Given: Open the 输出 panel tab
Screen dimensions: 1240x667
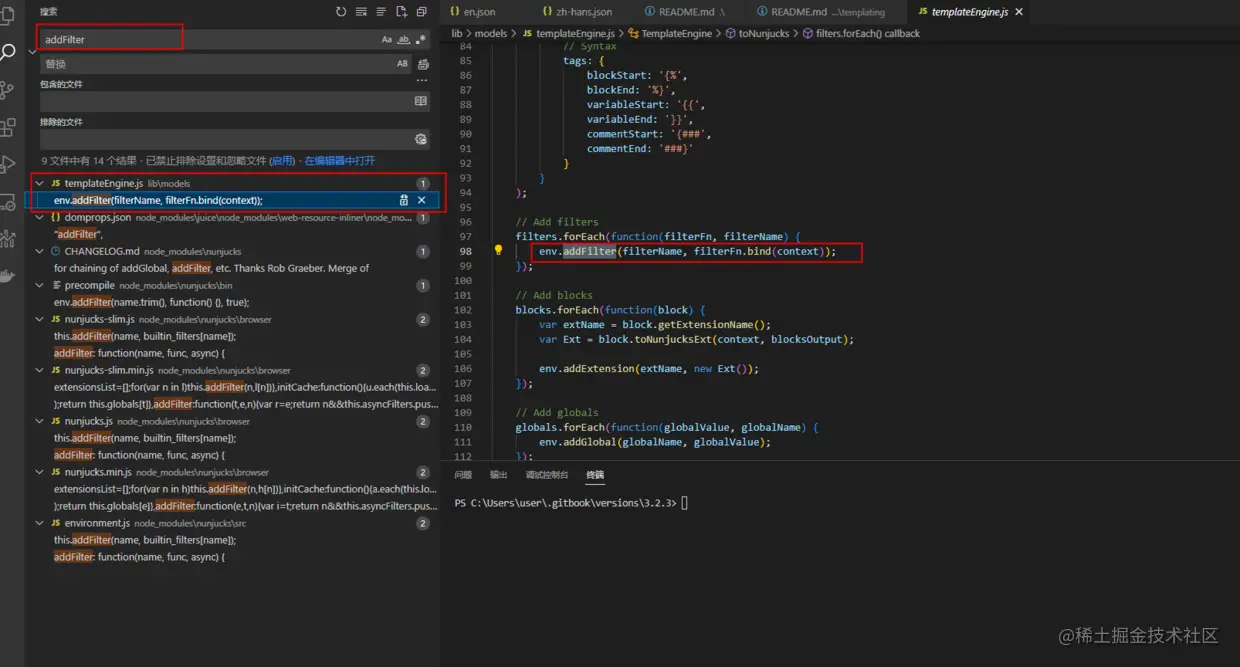Looking at the screenshot, I should tap(498, 475).
